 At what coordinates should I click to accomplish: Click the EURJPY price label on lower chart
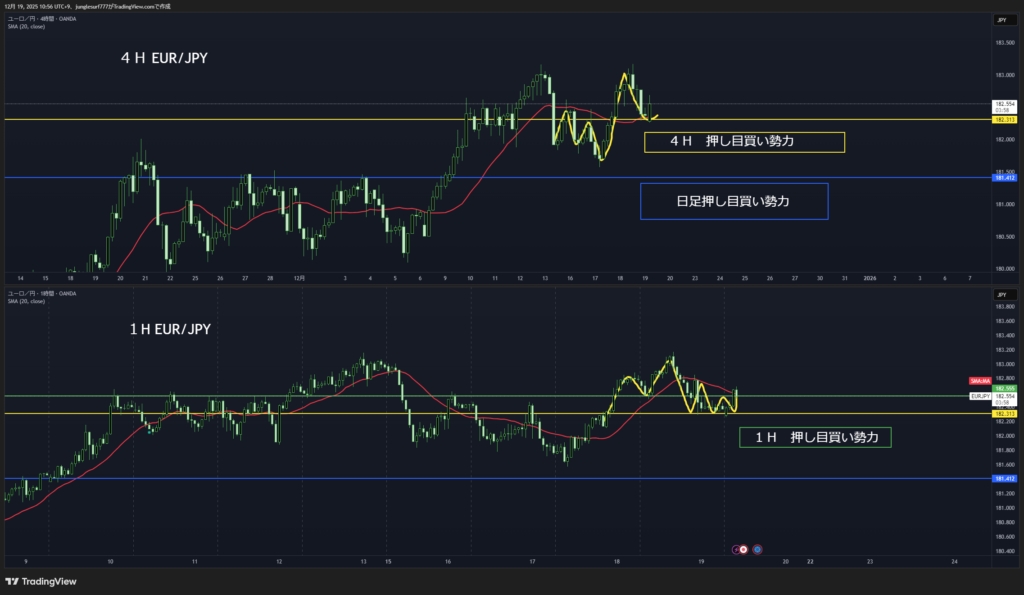click(x=981, y=396)
